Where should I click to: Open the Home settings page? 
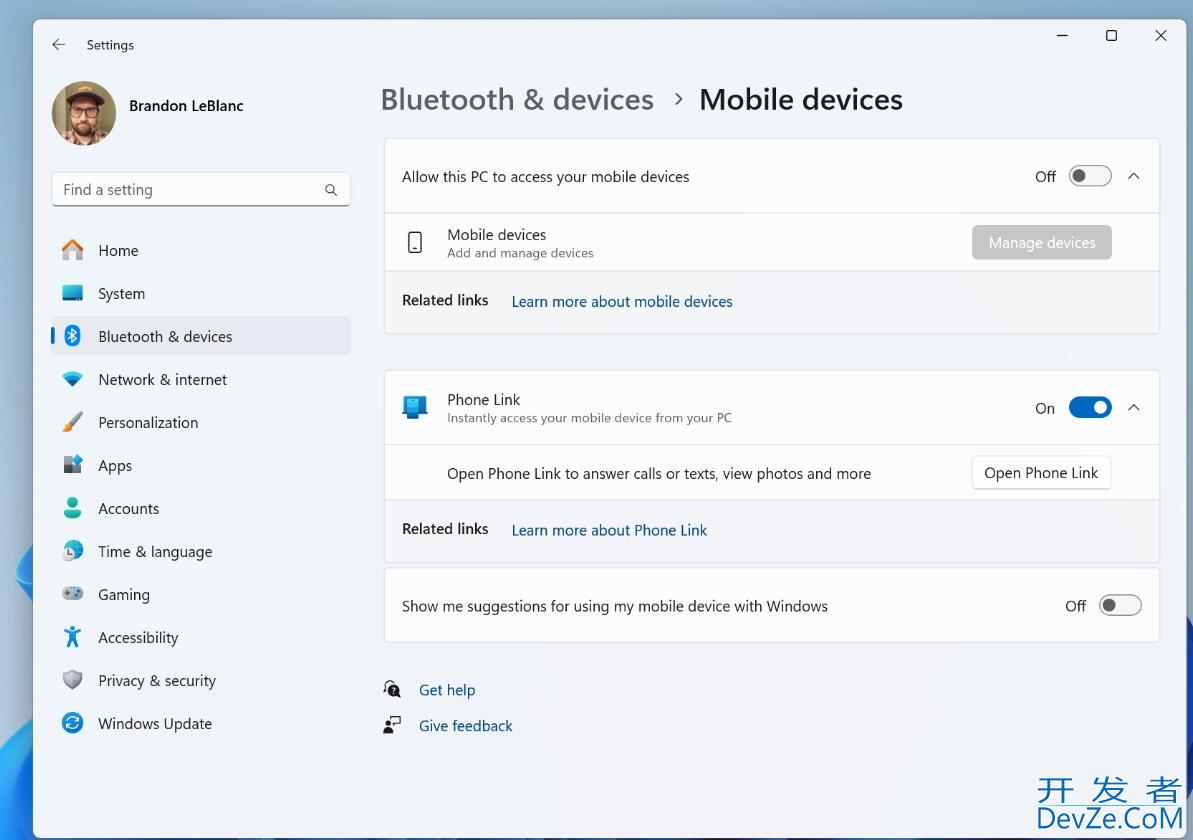point(201,250)
